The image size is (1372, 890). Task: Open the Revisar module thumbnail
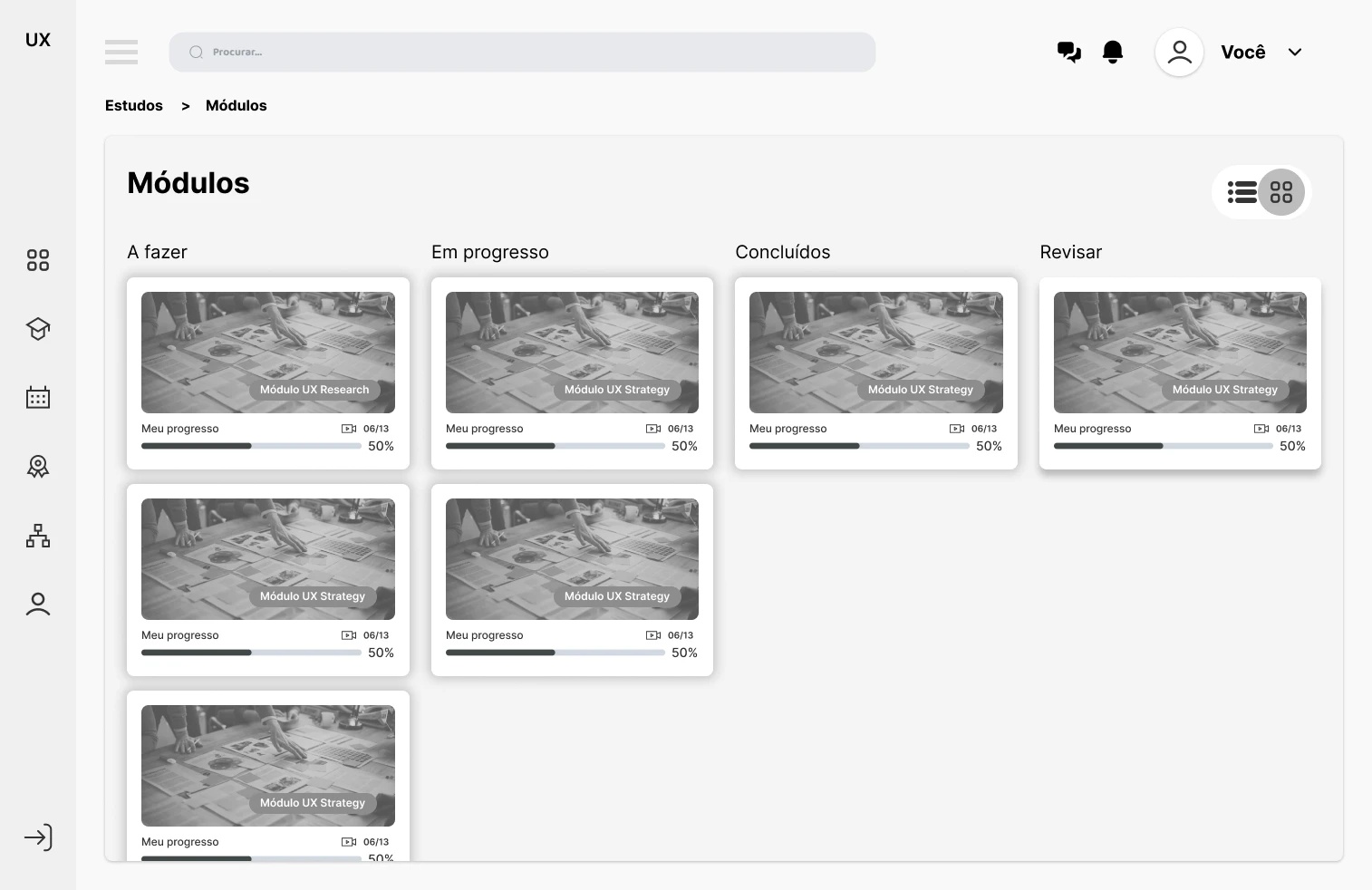(x=1180, y=353)
